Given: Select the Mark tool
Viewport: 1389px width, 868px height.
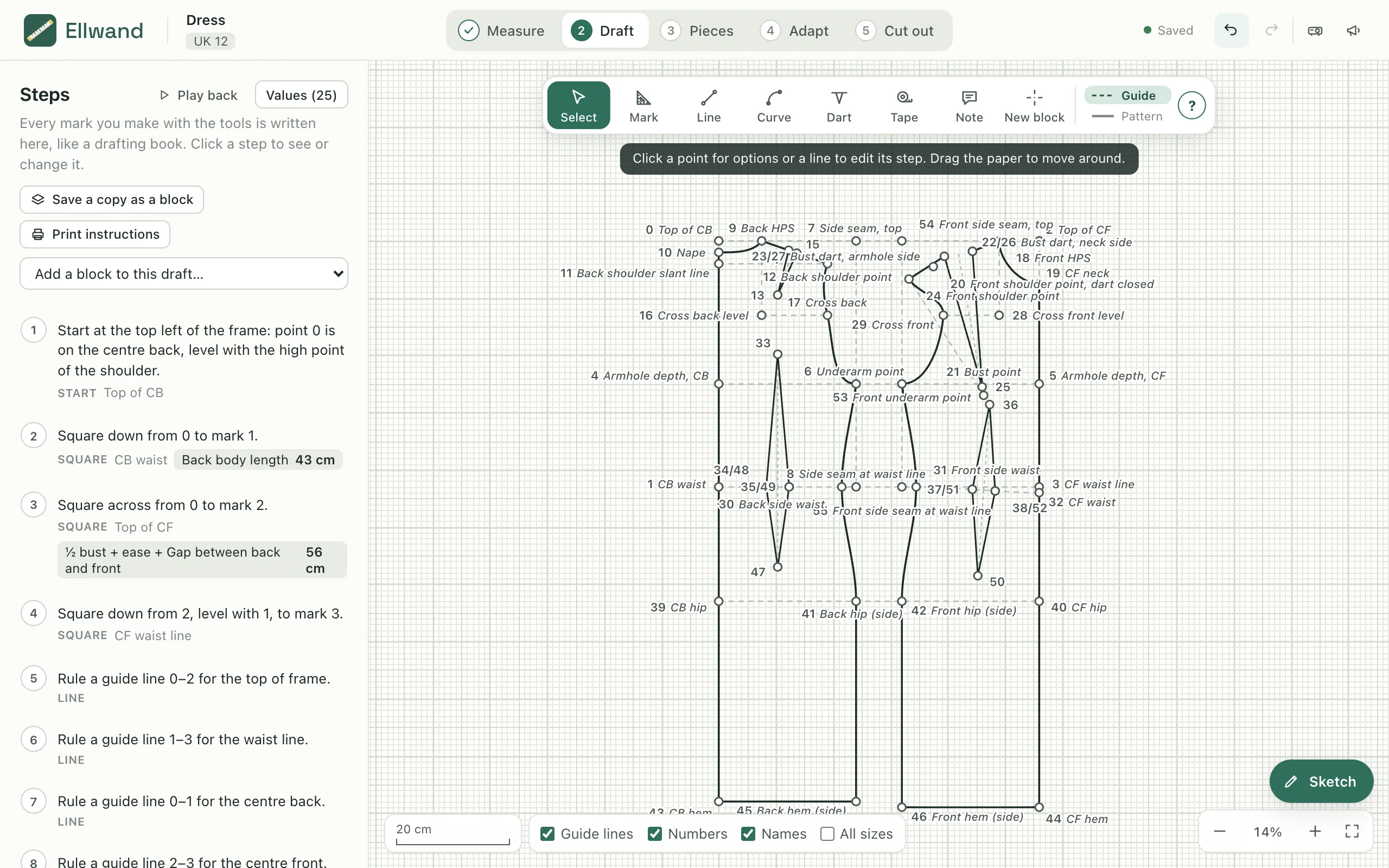Looking at the screenshot, I should [643, 106].
